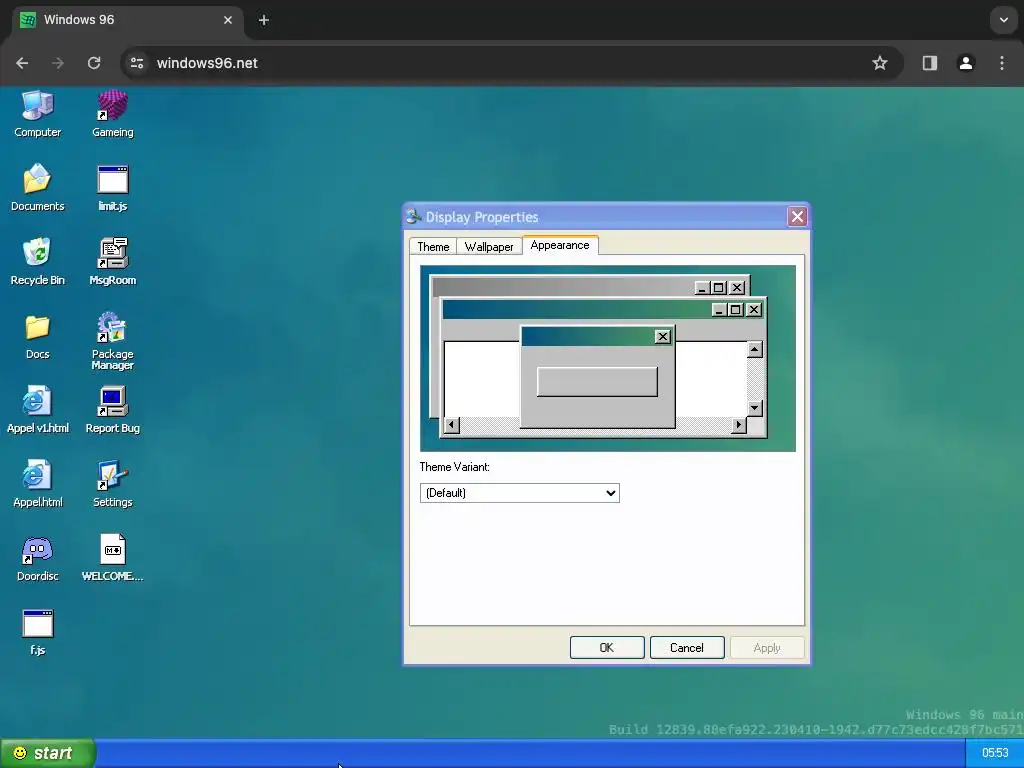Viewport: 1024px width, 768px height.
Task: Open the tab search chevron in Chrome
Action: [x=1004, y=20]
